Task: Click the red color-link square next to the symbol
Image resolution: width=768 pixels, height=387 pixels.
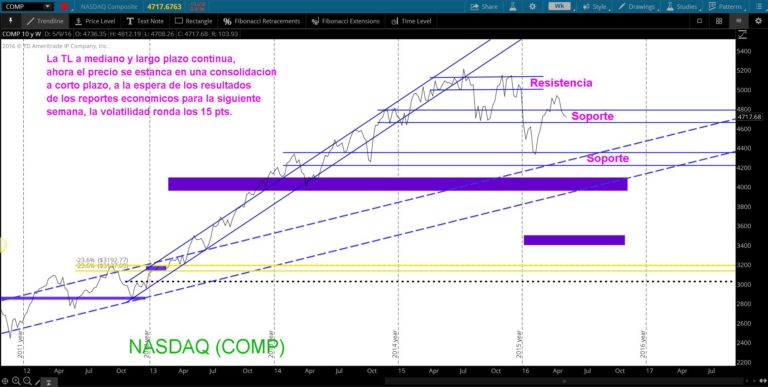Action: tap(64, 6)
